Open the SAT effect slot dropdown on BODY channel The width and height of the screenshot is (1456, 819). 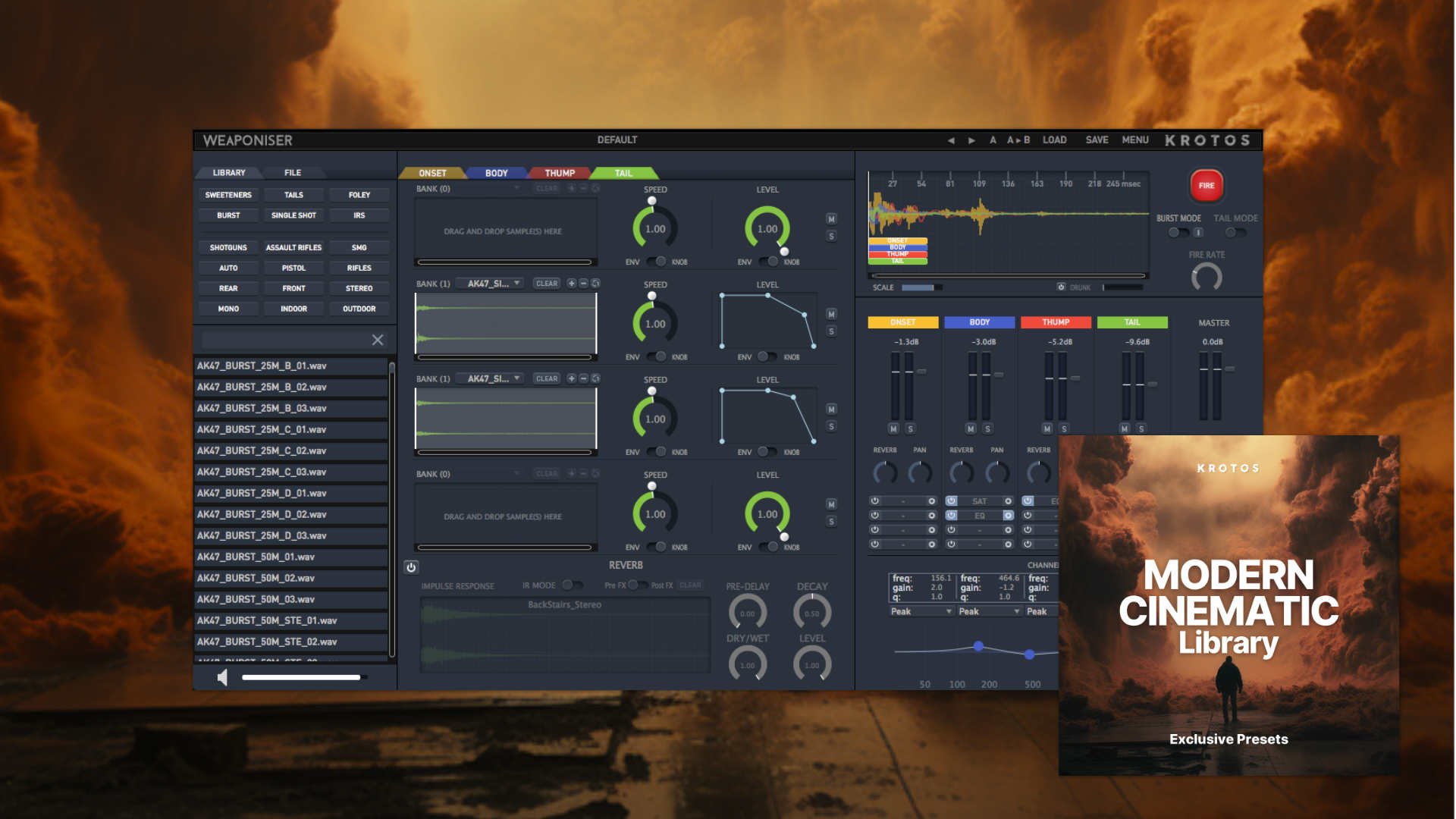click(979, 500)
